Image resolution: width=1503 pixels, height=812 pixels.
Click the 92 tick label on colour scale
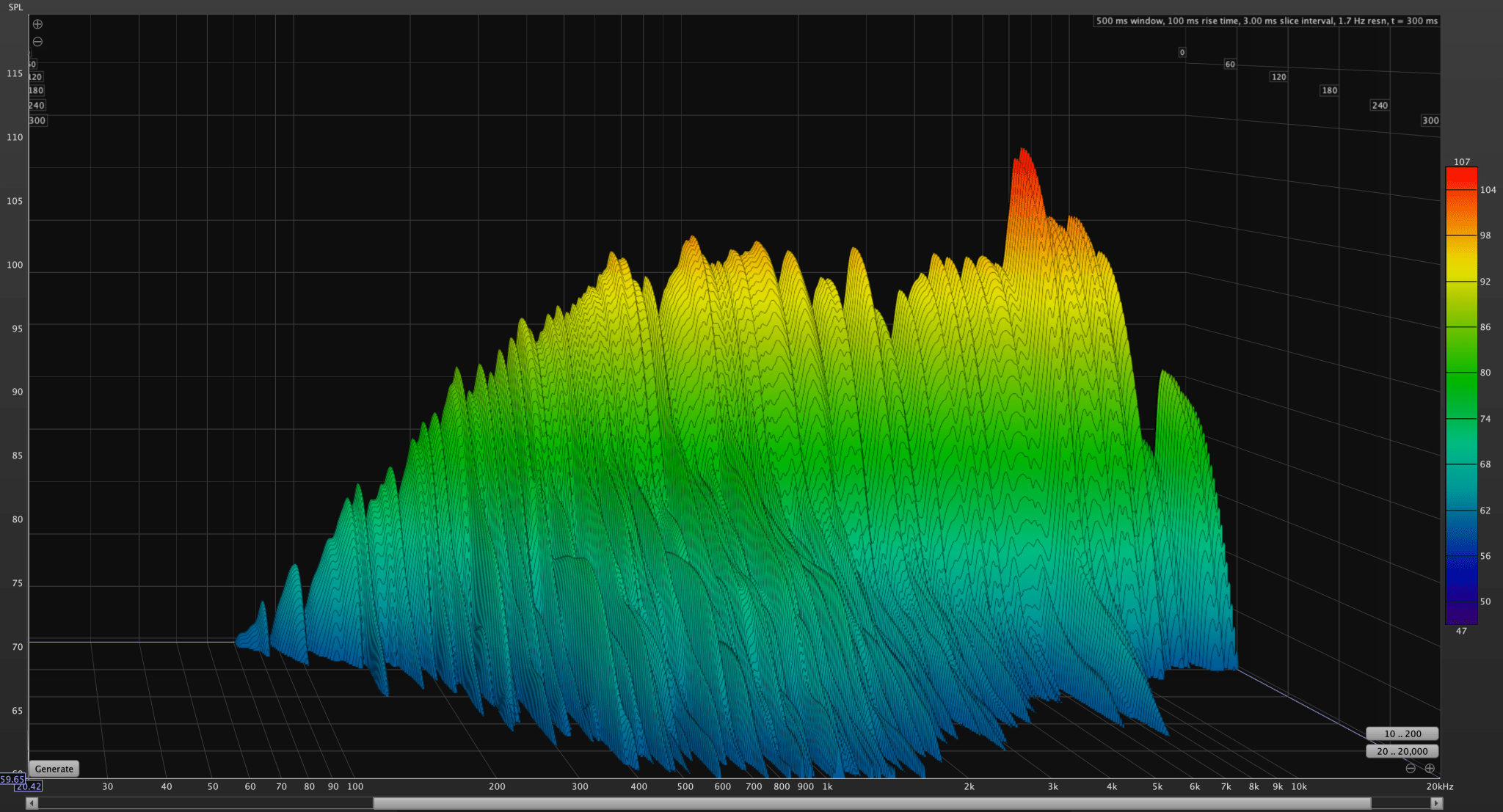coord(1485,282)
